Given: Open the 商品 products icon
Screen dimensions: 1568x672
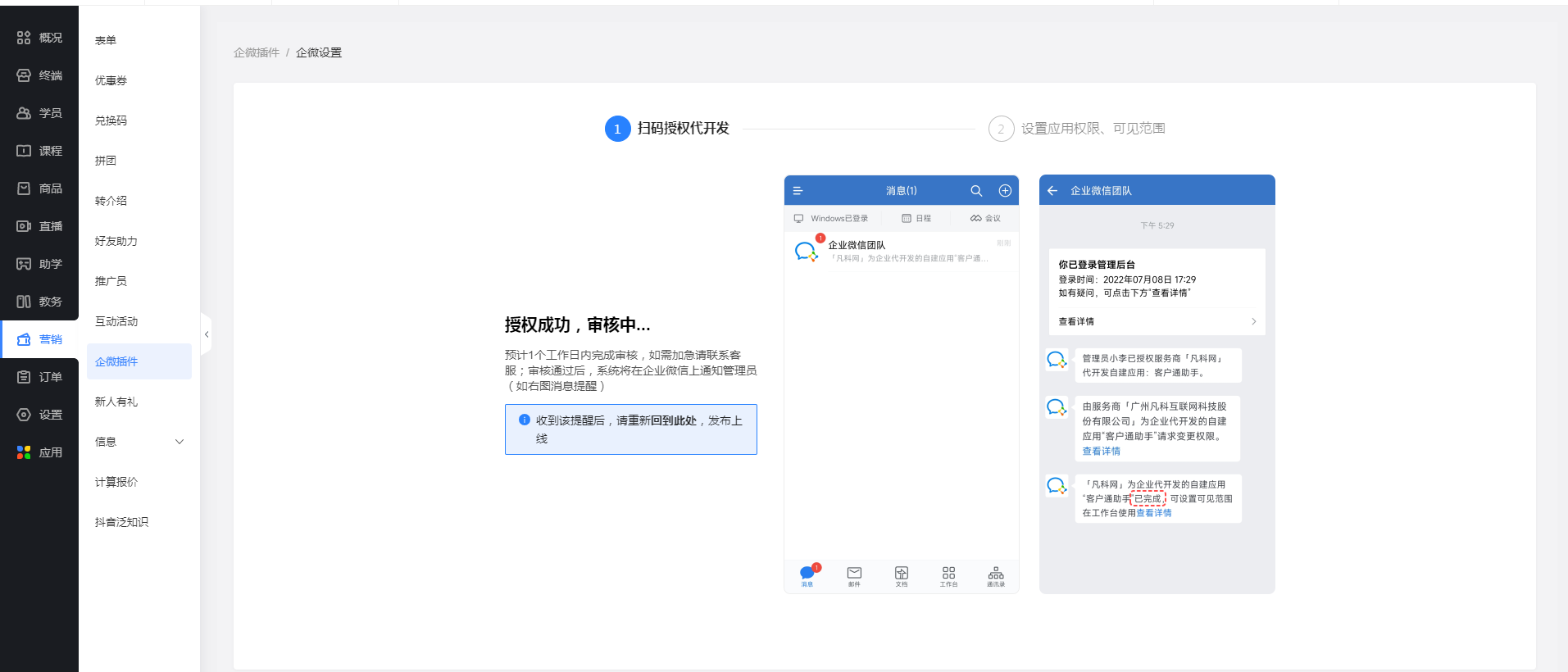Looking at the screenshot, I should 24,188.
